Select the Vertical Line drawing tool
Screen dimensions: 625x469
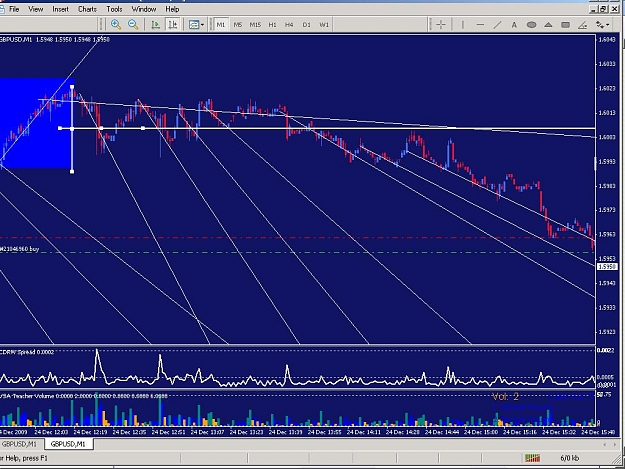click(x=463, y=25)
